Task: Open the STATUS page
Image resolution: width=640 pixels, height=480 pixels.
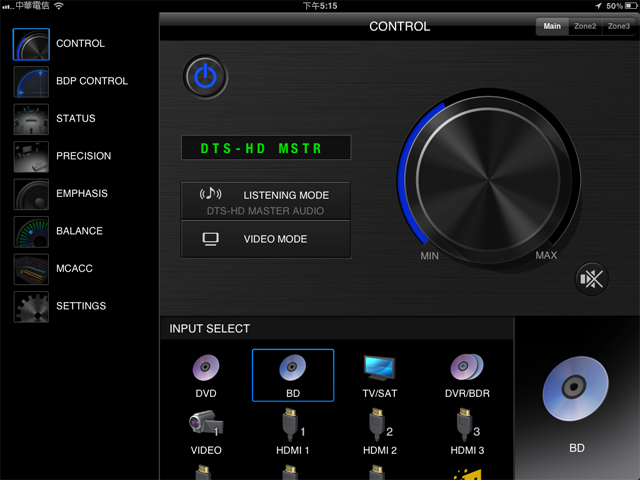Action: point(76,118)
